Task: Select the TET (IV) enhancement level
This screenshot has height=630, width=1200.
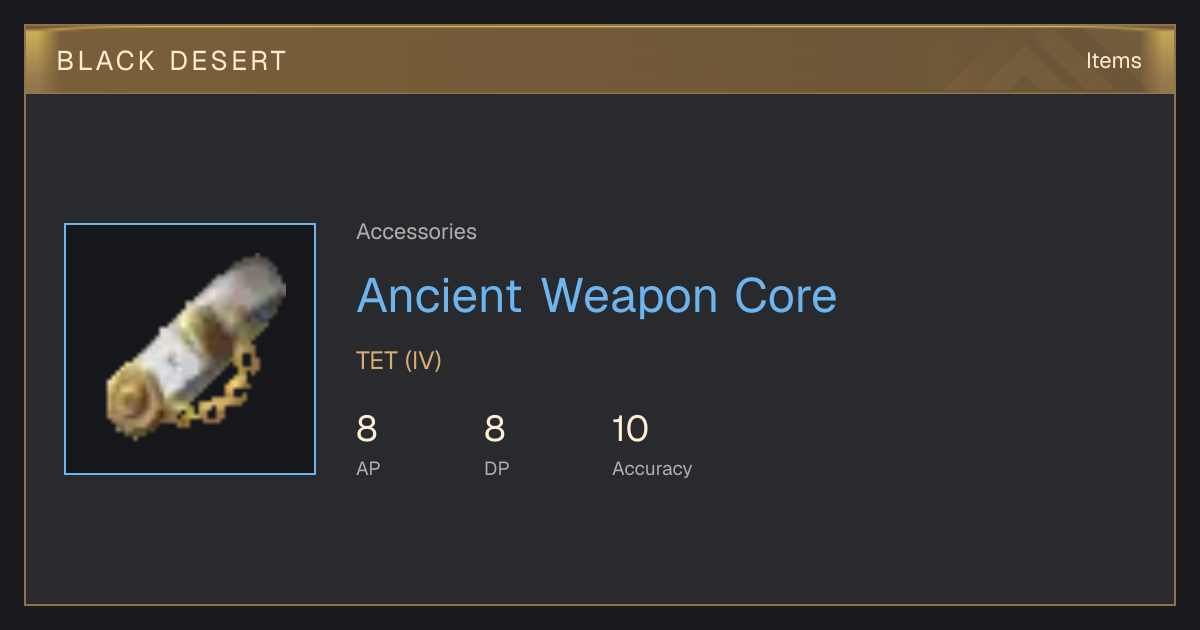Action: coord(399,361)
